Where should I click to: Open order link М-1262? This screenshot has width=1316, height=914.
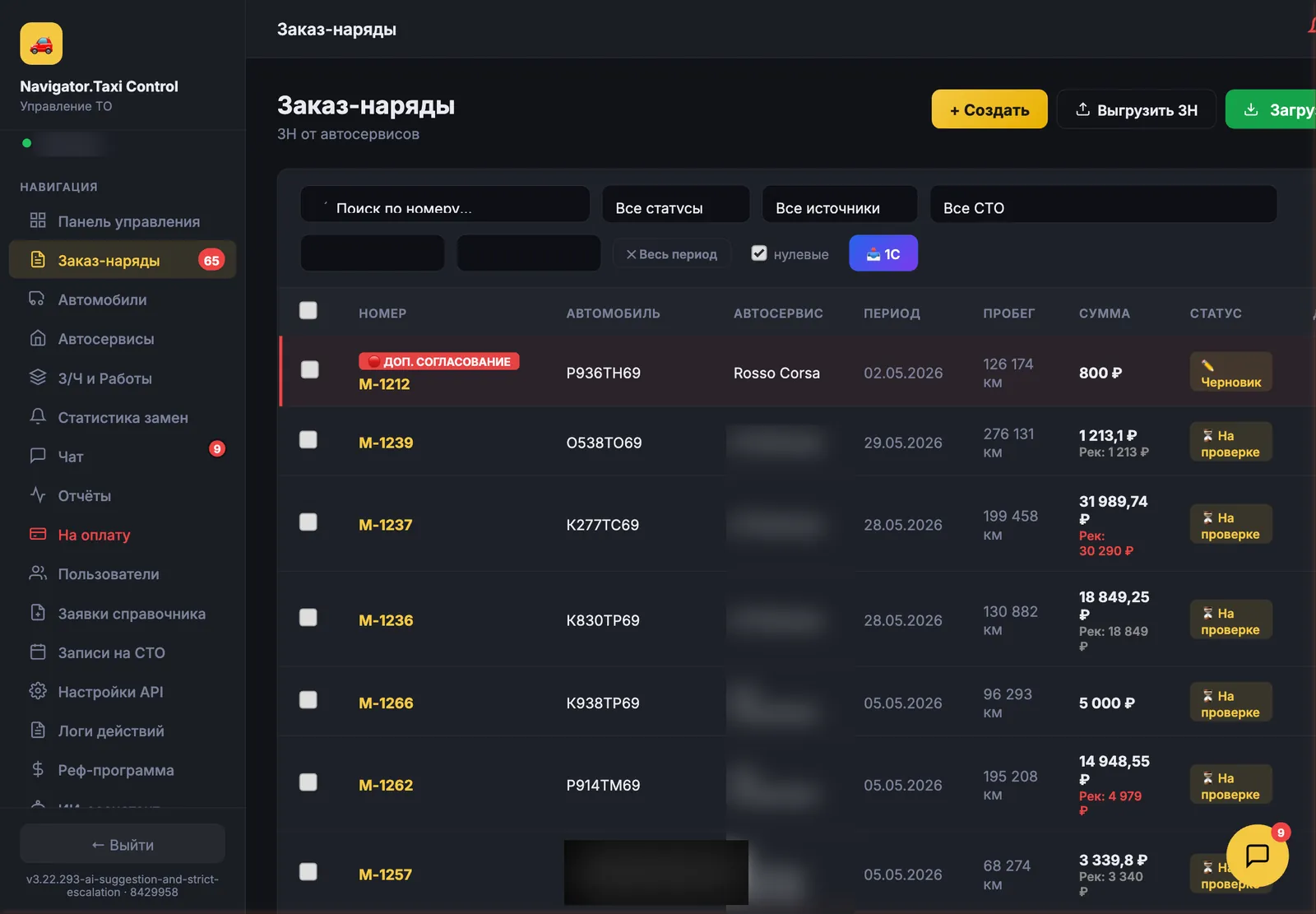386,786
